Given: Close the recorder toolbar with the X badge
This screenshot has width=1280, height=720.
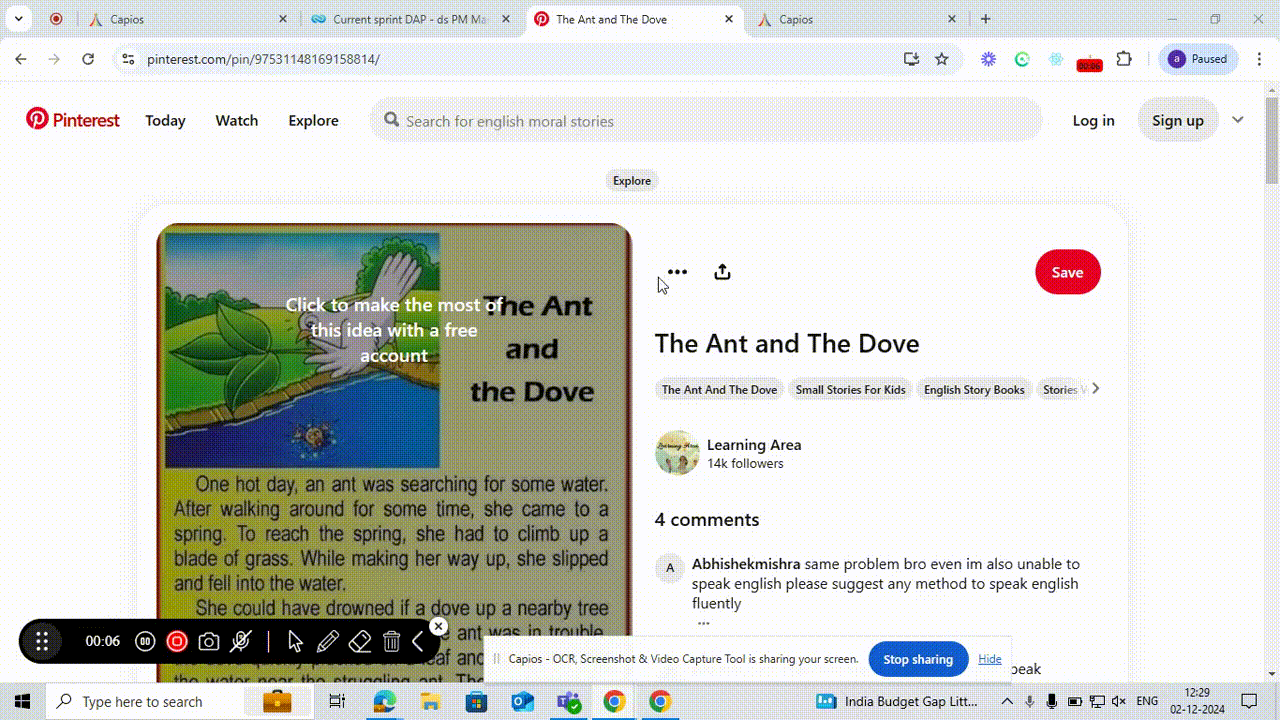Looking at the screenshot, I should pos(438,626).
